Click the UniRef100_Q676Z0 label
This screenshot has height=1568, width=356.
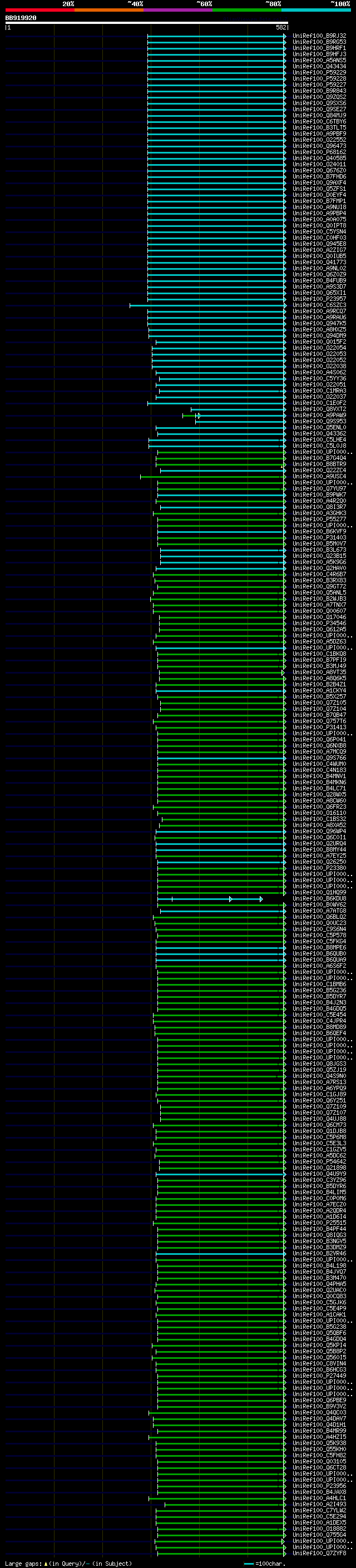tap(319, 170)
